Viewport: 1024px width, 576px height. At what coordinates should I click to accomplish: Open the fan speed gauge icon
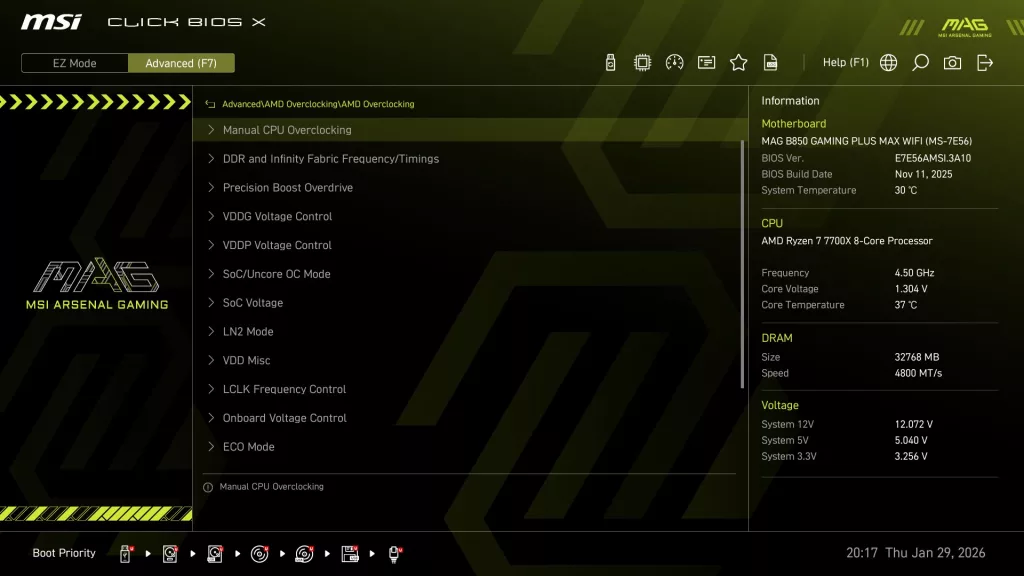tap(675, 62)
